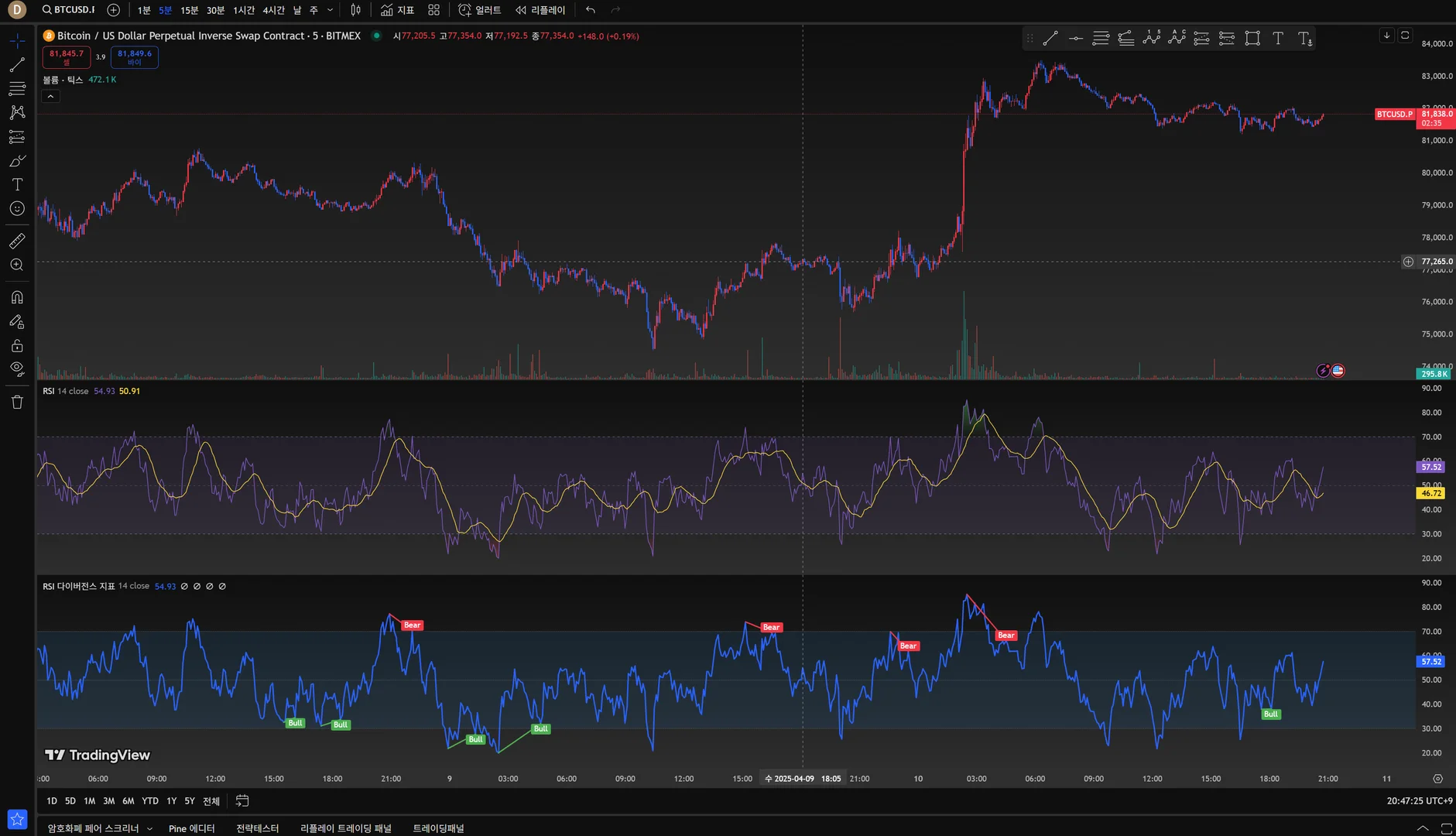Screen dimensions: 1456x836
Task: Select the trend line tool in left sidebar
Action: pyautogui.click(x=17, y=64)
